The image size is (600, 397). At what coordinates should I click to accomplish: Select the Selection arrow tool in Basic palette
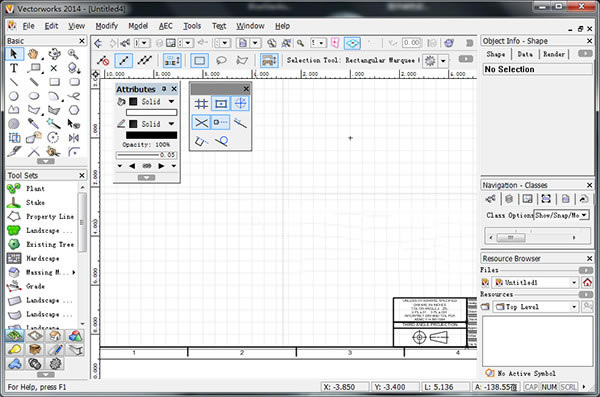[x=14, y=54]
